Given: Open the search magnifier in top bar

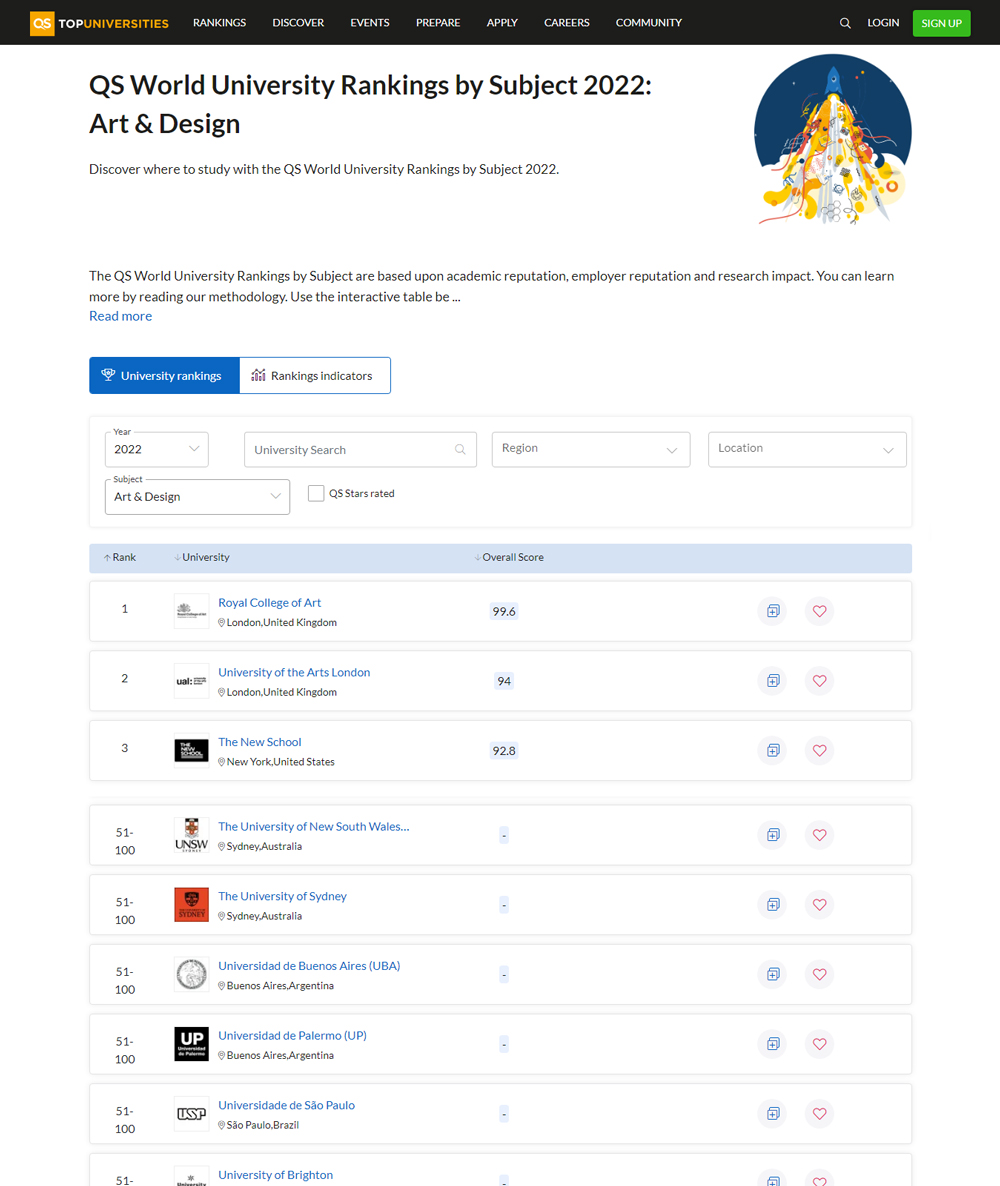Looking at the screenshot, I should click(x=845, y=23).
